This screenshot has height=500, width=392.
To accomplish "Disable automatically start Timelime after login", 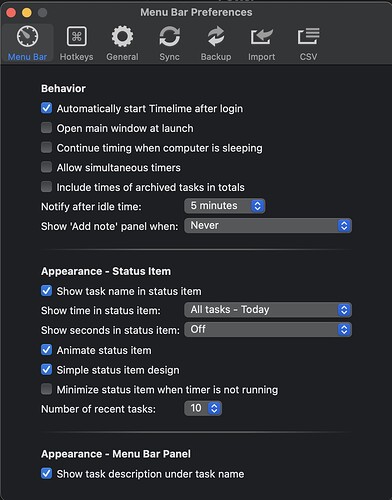I will pyautogui.click(x=46, y=108).
